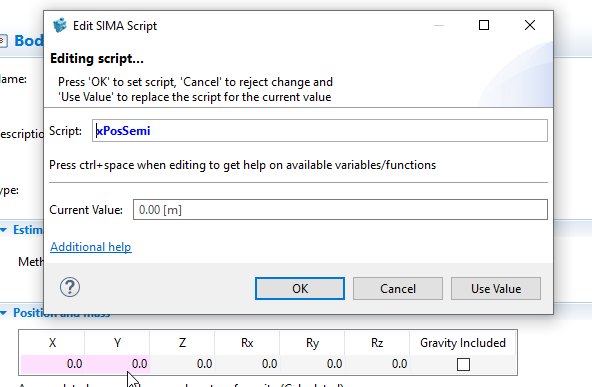Click the Gravity Included column header
592x387 pixels.
click(x=463, y=343)
